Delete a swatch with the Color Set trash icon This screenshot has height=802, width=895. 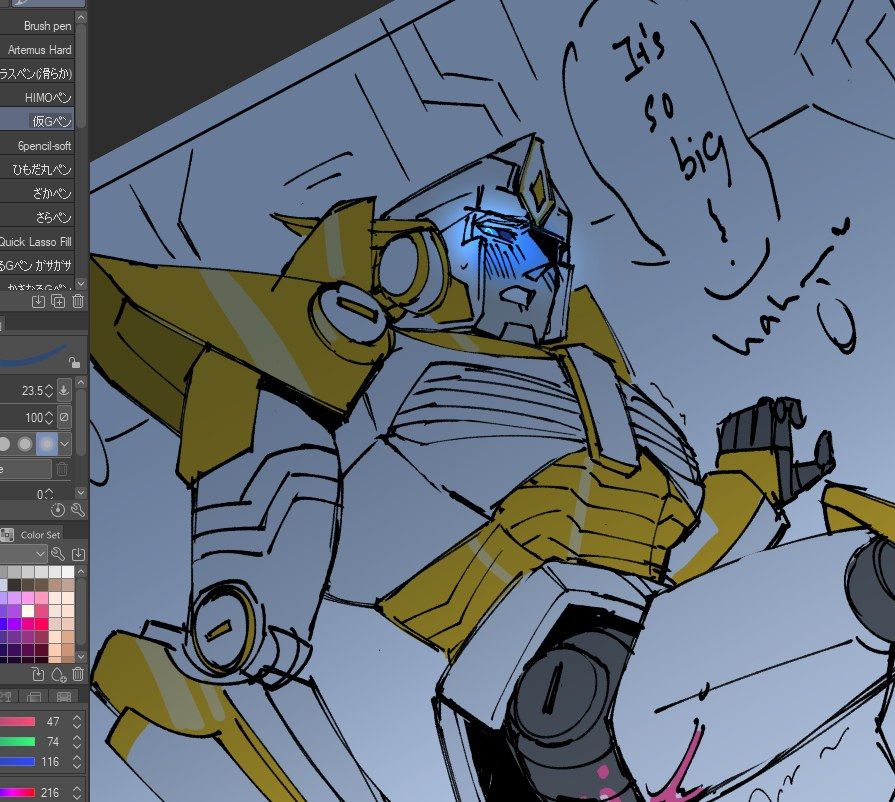tap(78, 674)
